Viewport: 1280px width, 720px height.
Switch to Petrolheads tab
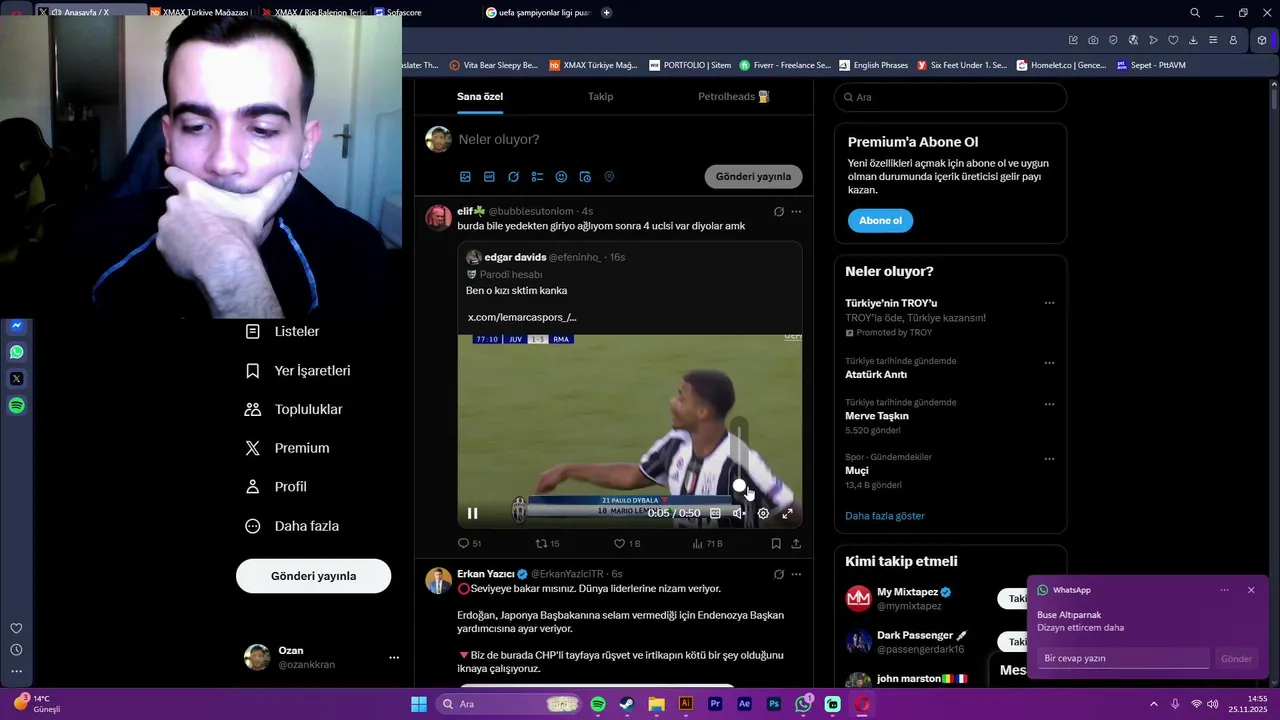(x=734, y=97)
